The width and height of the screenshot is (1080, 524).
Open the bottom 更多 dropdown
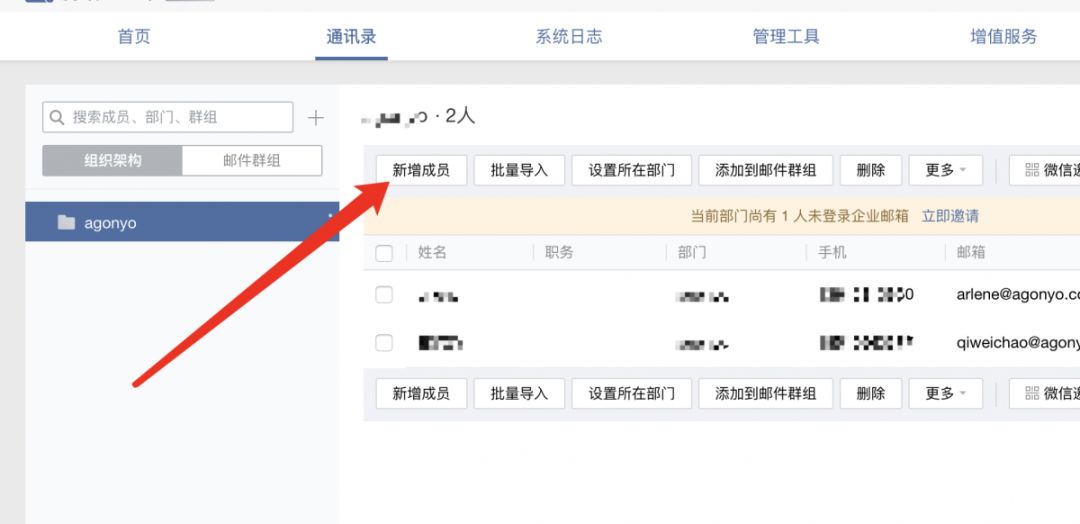[946, 393]
